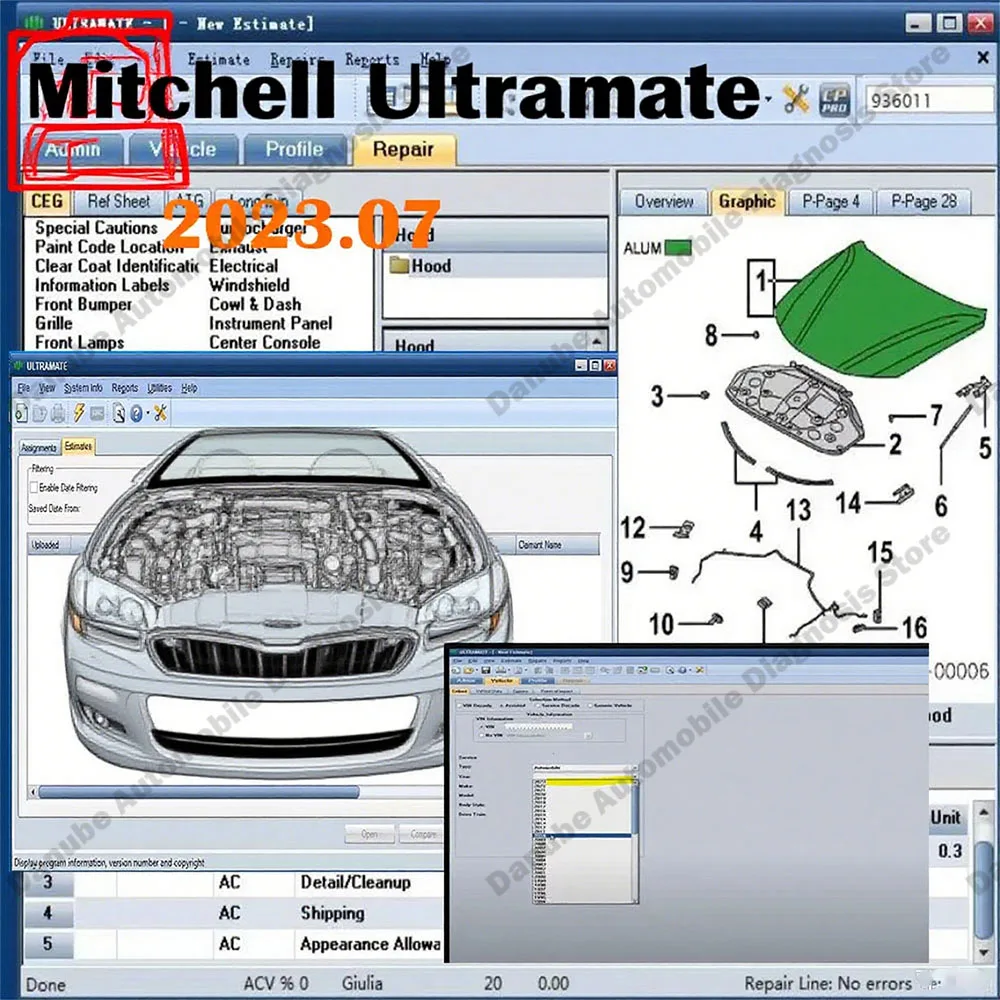Screen dimensions: 1000x1000
Task: Select Vehicle tab in small inset window
Action: pyautogui.click(x=502, y=680)
